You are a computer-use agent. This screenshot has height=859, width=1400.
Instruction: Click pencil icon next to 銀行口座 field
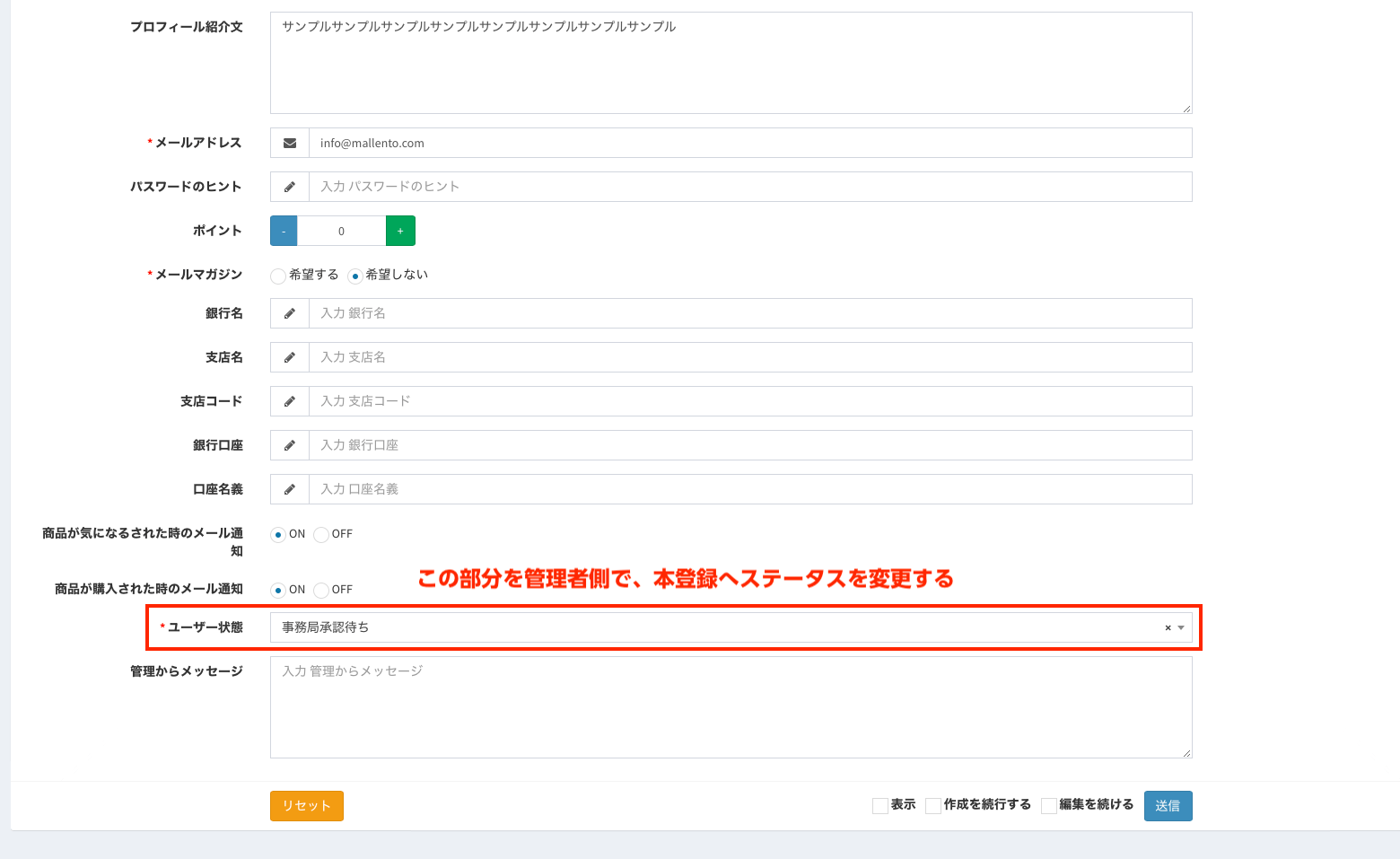[x=290, y=445]
